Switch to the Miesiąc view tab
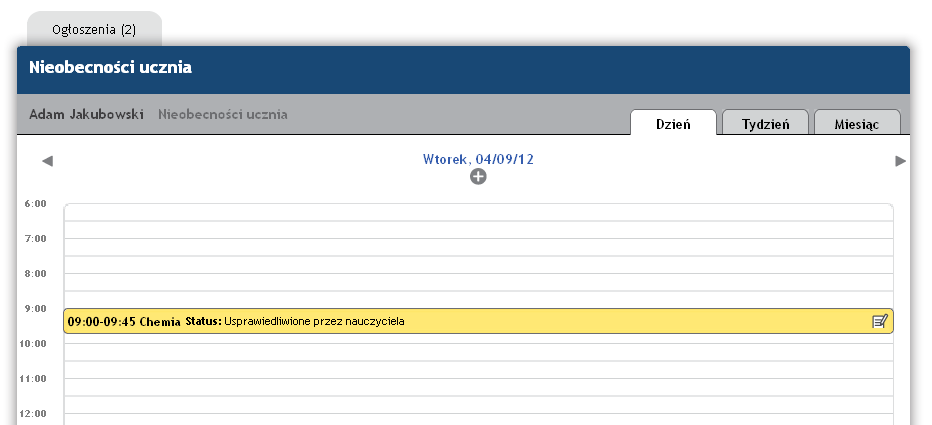 857,123
